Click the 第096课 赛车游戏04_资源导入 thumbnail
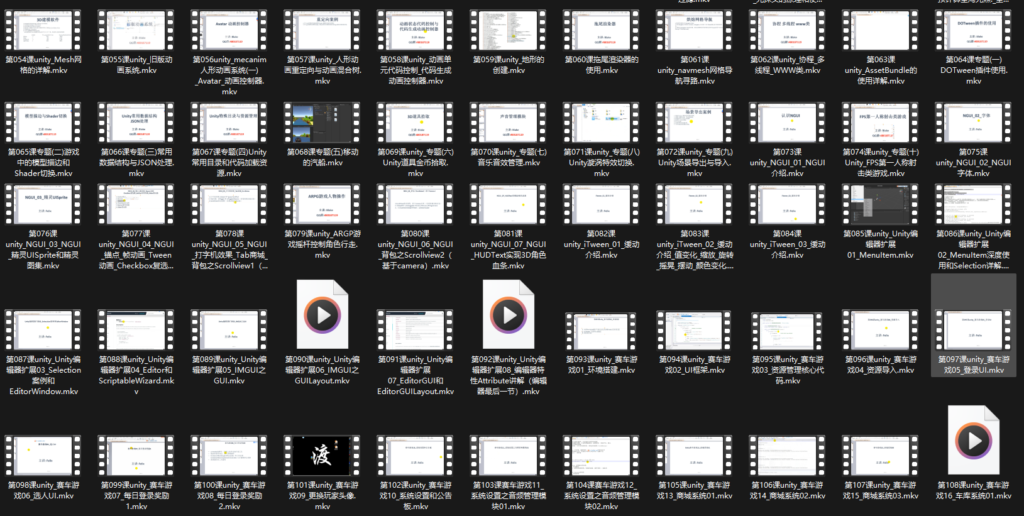1024x516 pixels. click(880, 331)
